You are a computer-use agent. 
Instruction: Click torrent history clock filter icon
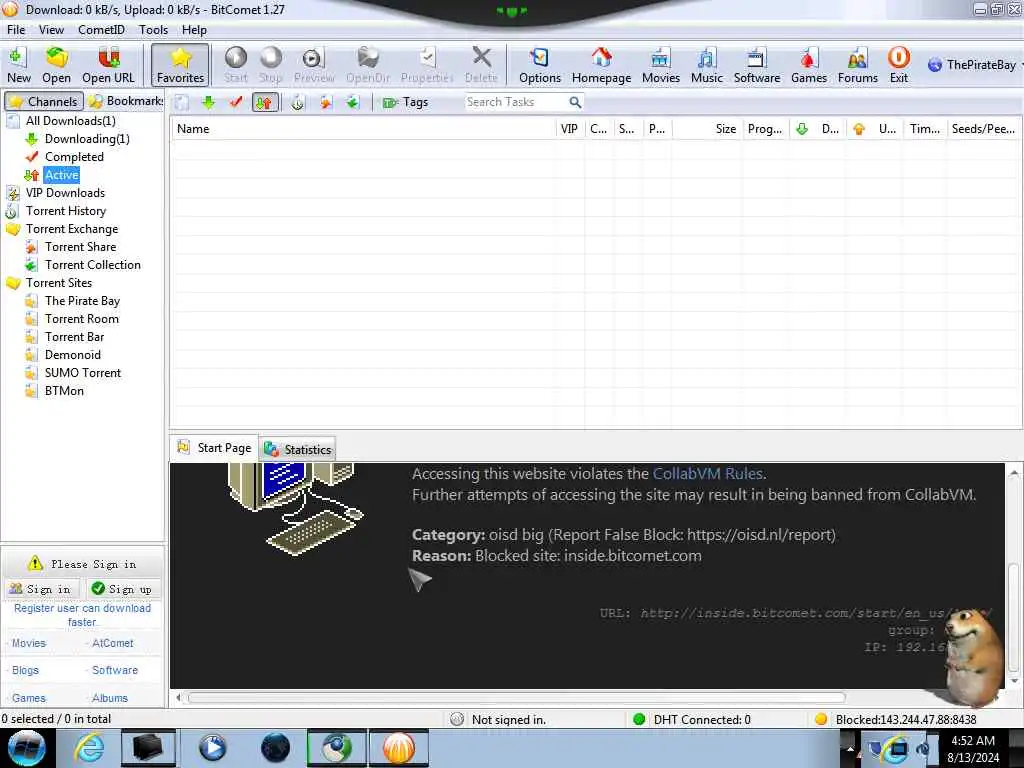[298, 103]
